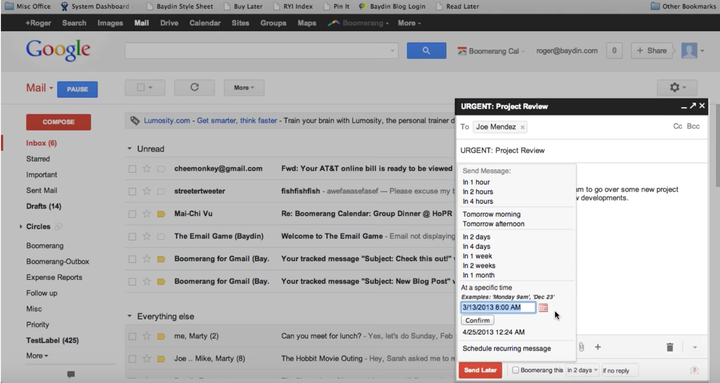This screenshot has height=383, width=720.
Task: Open the More actions toolbar dropdown
Action: [x=244, y=87]
